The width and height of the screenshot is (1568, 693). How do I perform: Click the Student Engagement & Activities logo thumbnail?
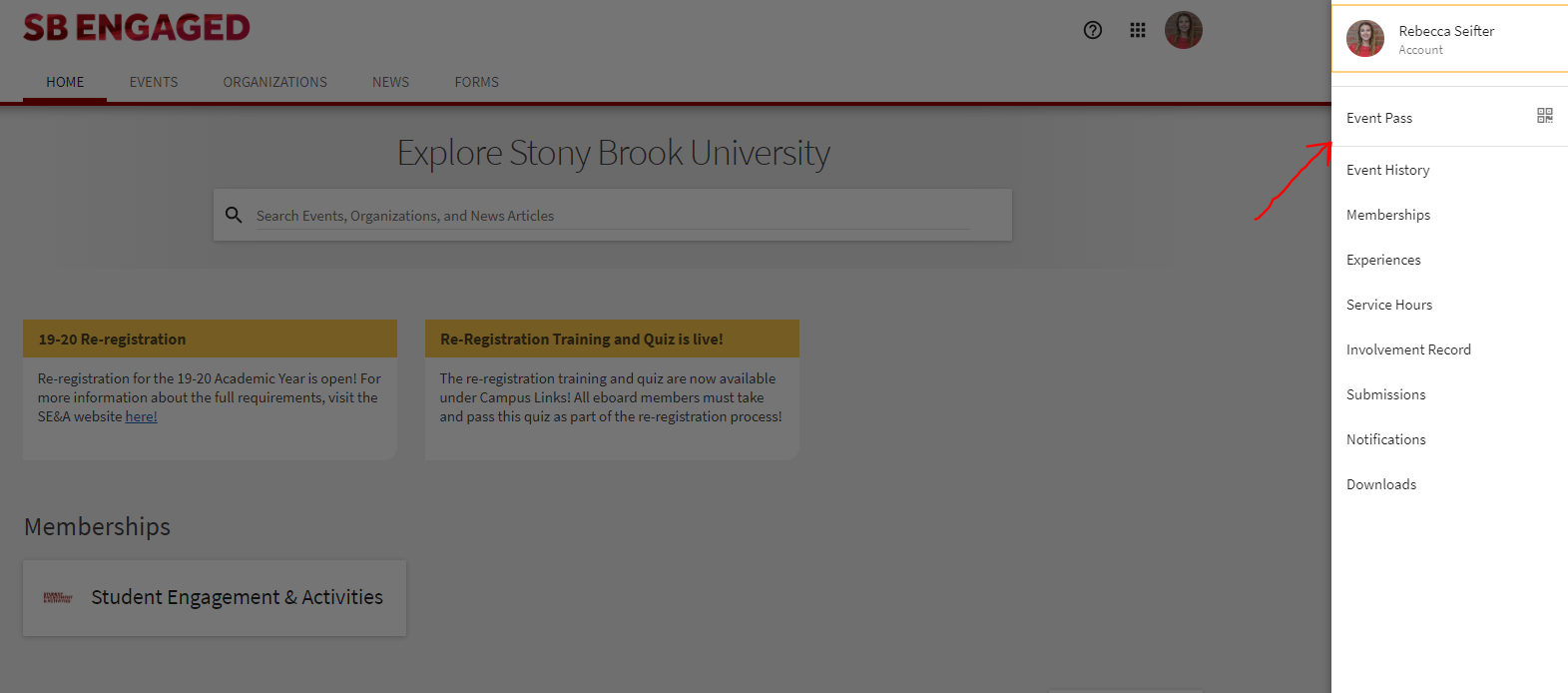click(58, 597)
